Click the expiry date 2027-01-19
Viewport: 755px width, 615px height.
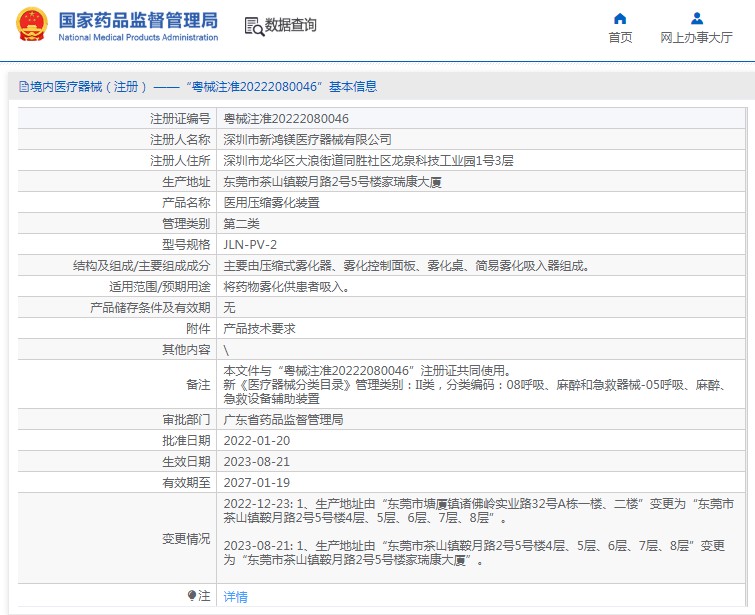click(x=256, y=482)
